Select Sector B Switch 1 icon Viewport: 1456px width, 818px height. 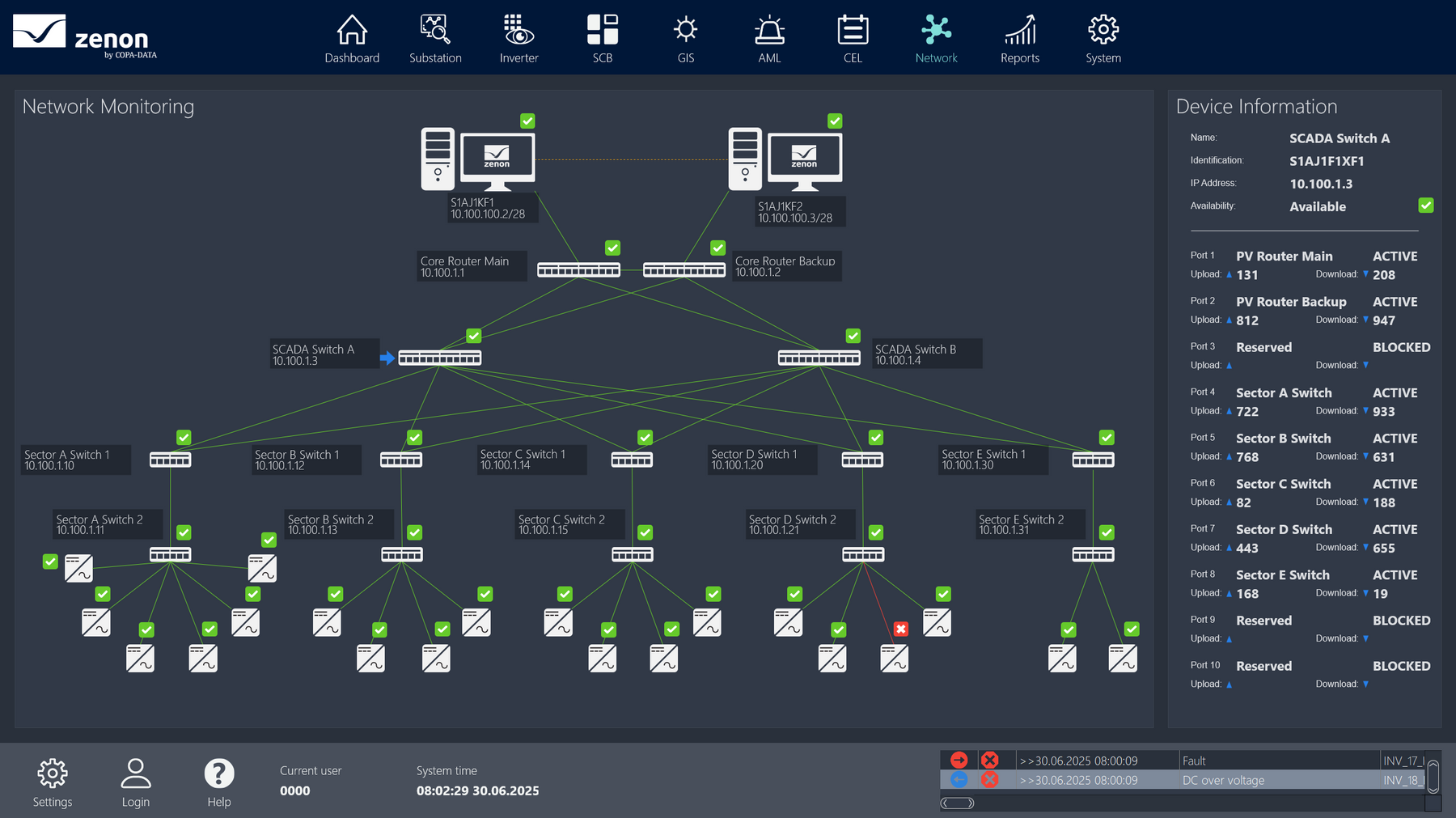click(x=401, y=460)
